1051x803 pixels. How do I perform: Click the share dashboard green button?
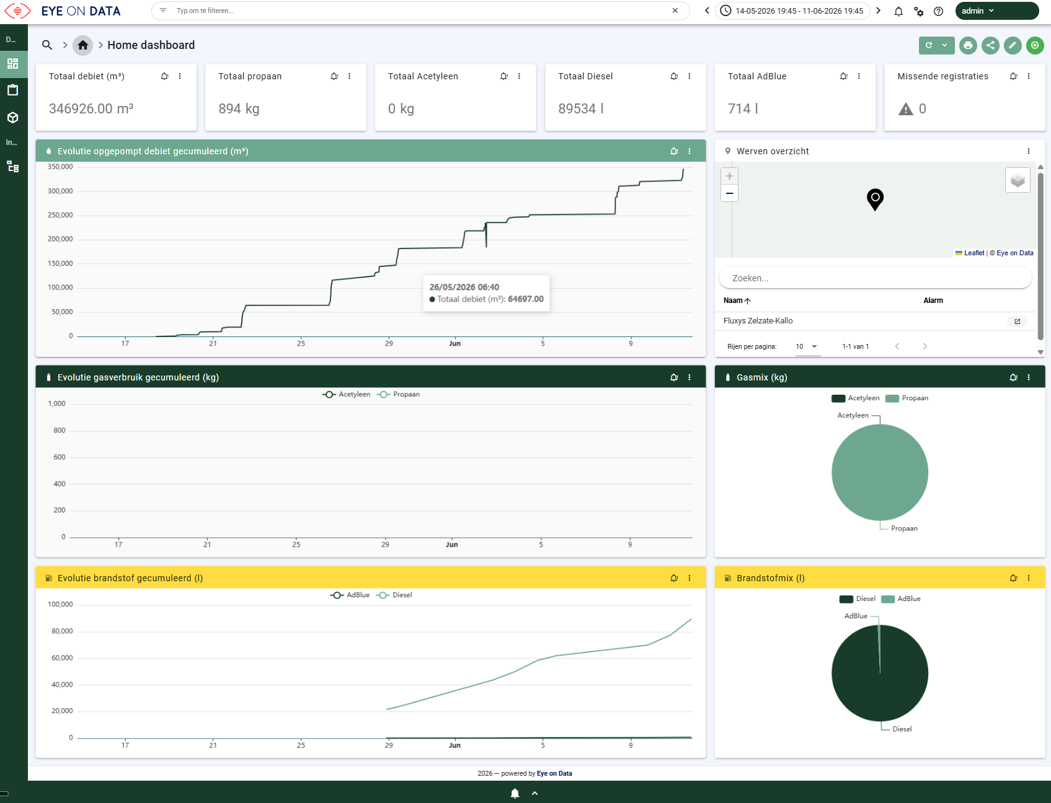[990, 45]
